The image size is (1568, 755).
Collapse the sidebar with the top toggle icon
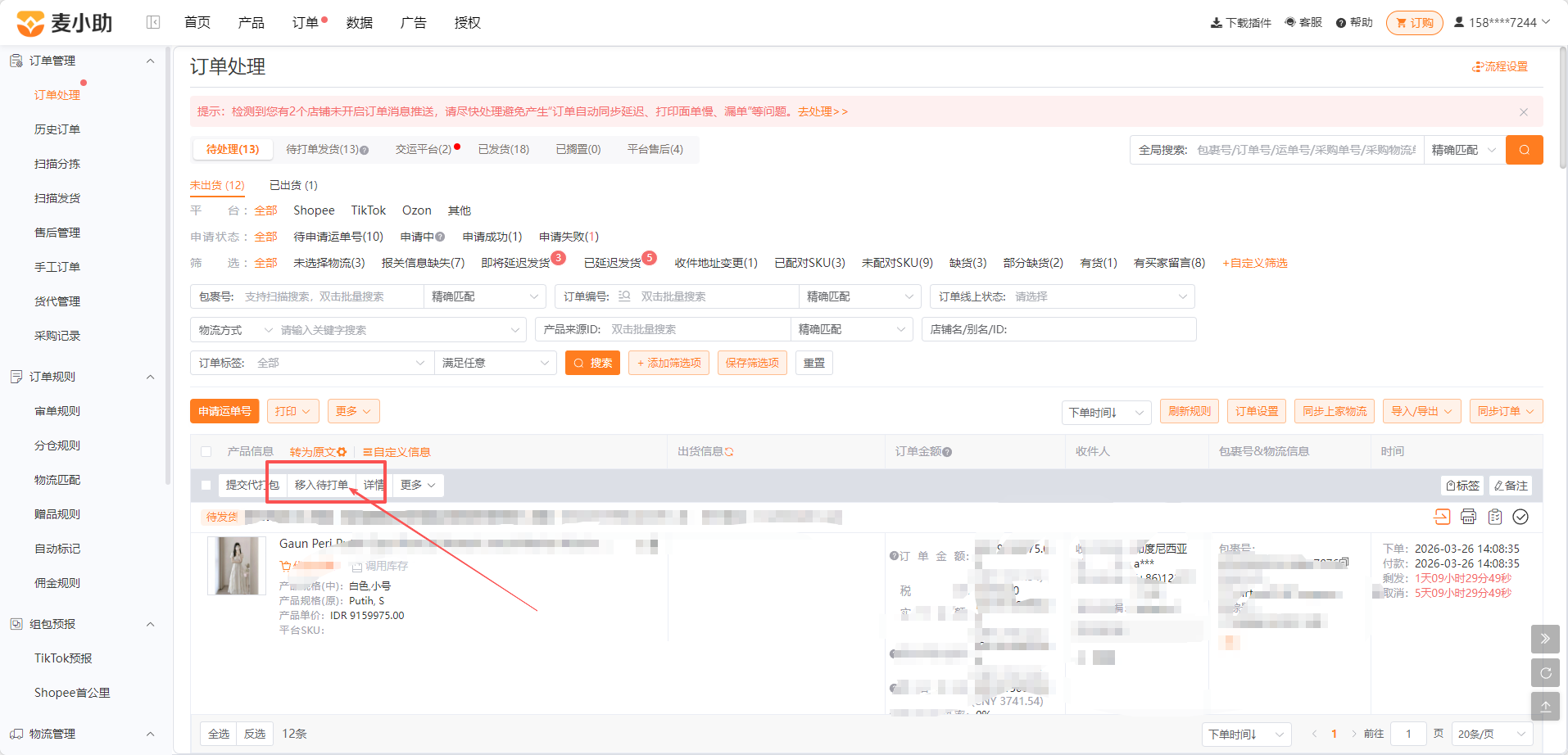point(153,22)
